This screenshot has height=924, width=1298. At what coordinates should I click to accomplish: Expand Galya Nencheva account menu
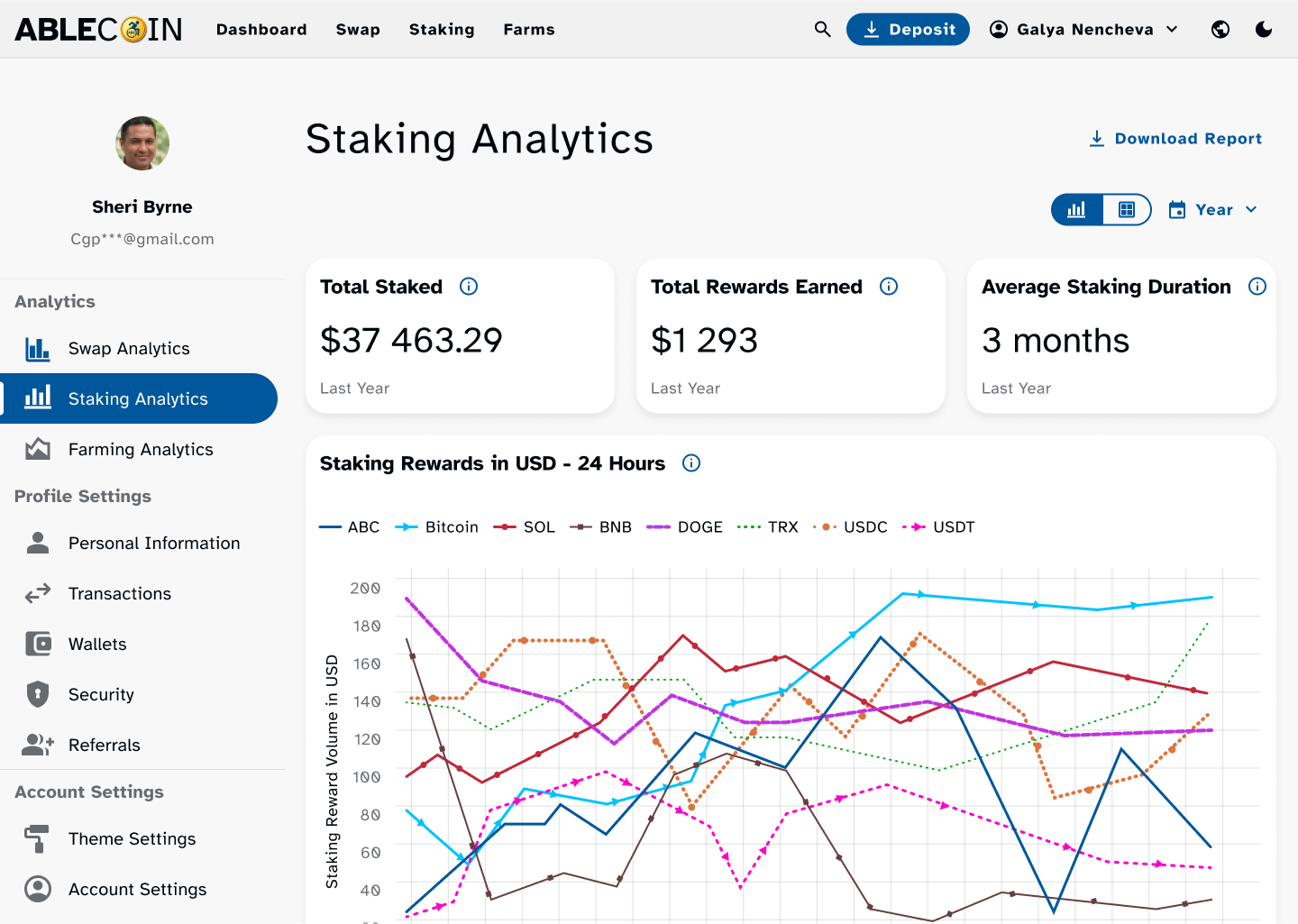[1084, 29]
